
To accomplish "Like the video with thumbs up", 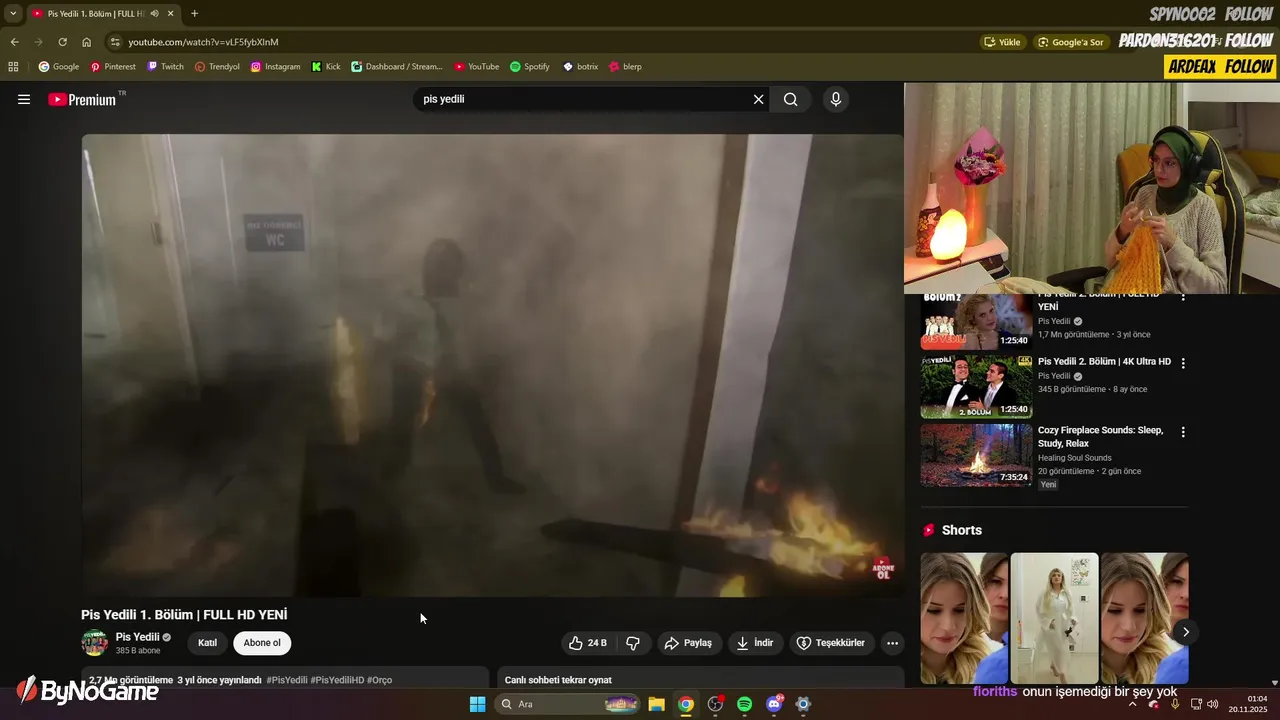I will click(588, 643).
